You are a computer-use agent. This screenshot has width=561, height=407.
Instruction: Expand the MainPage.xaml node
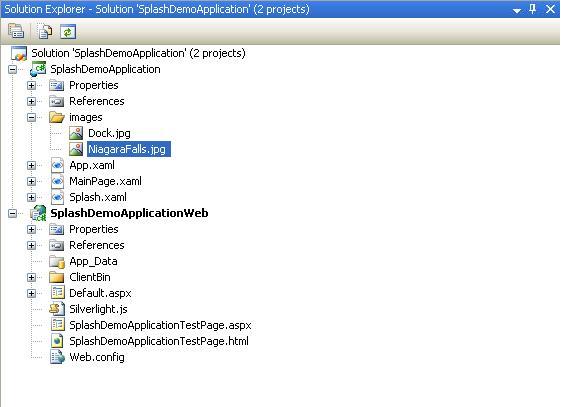[31, 182]
